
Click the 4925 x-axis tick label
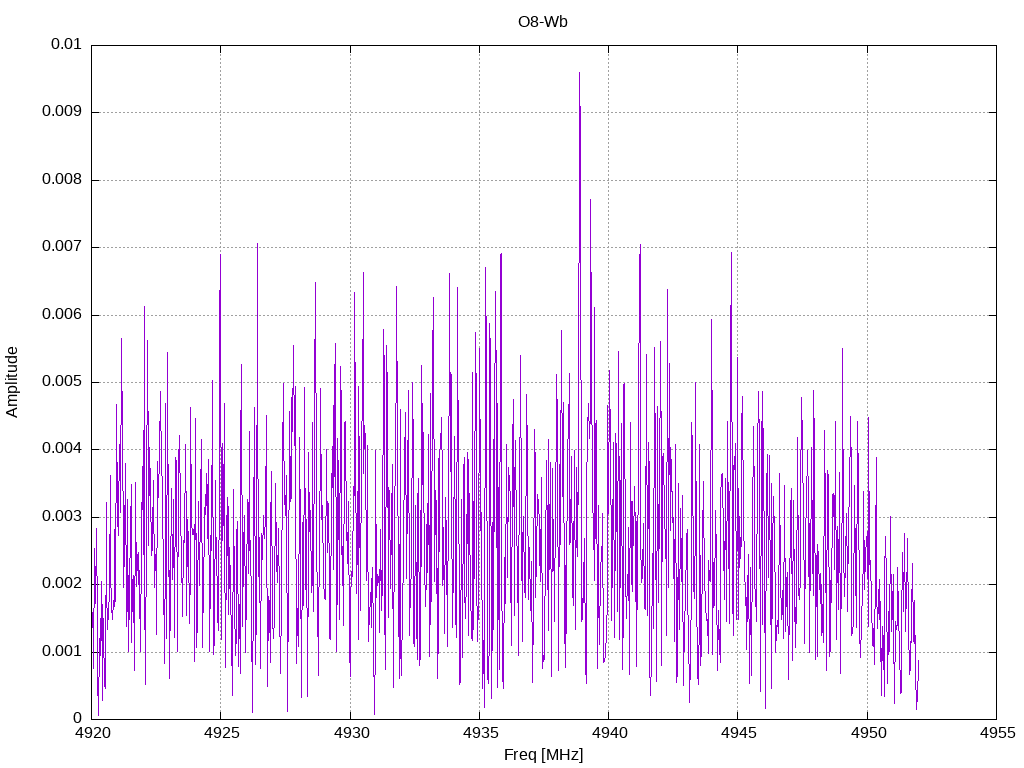click(x=221, y=733)
